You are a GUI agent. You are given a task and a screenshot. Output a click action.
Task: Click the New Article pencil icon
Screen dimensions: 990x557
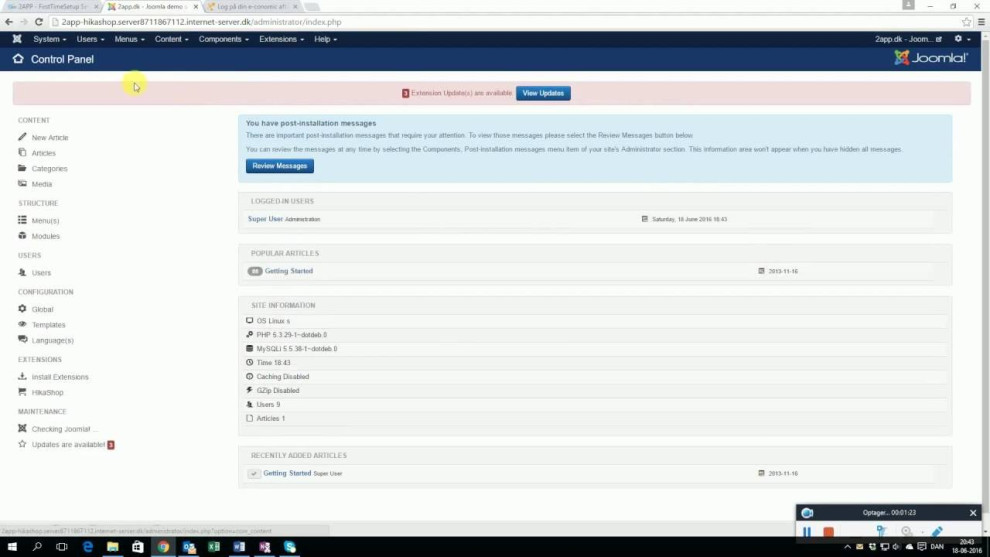(22, 137)
